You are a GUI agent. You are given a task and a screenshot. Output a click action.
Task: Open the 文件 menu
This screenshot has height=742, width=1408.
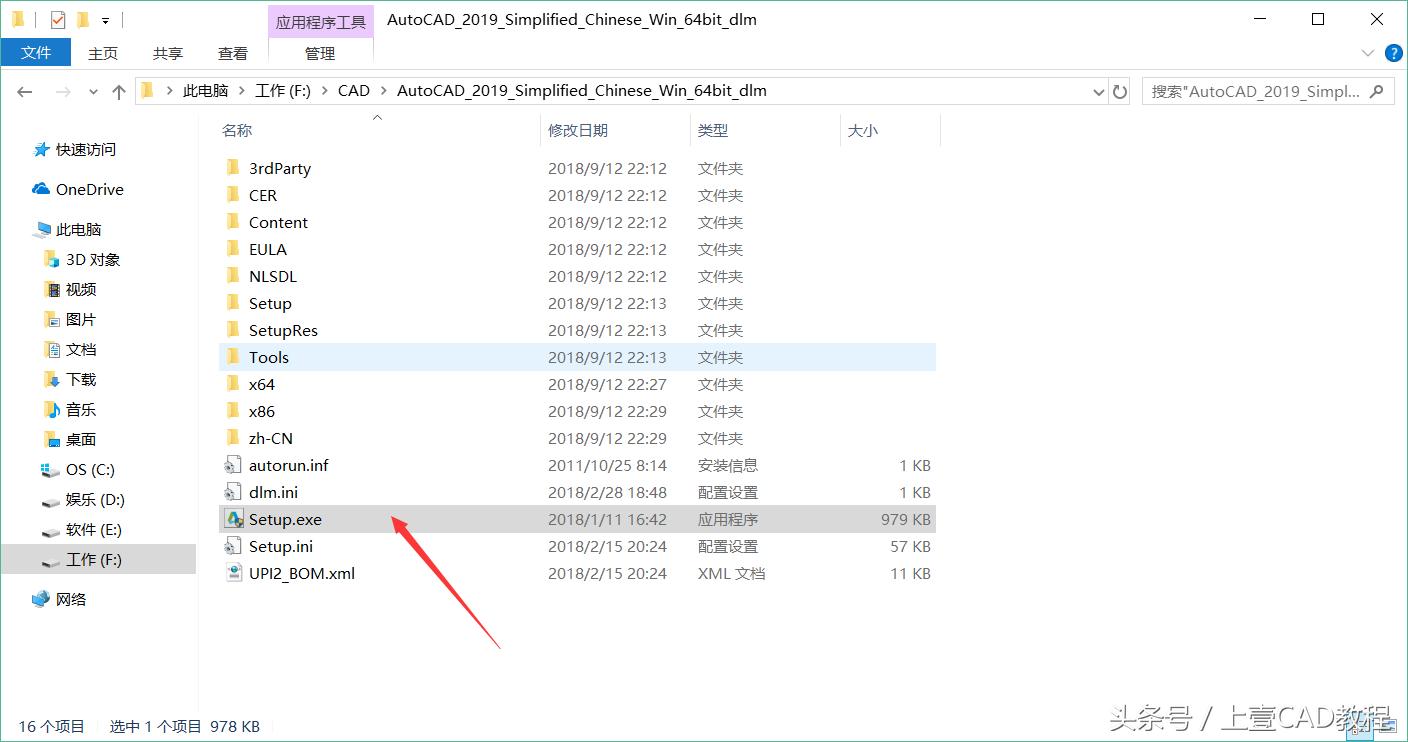[x=36, y=52]
